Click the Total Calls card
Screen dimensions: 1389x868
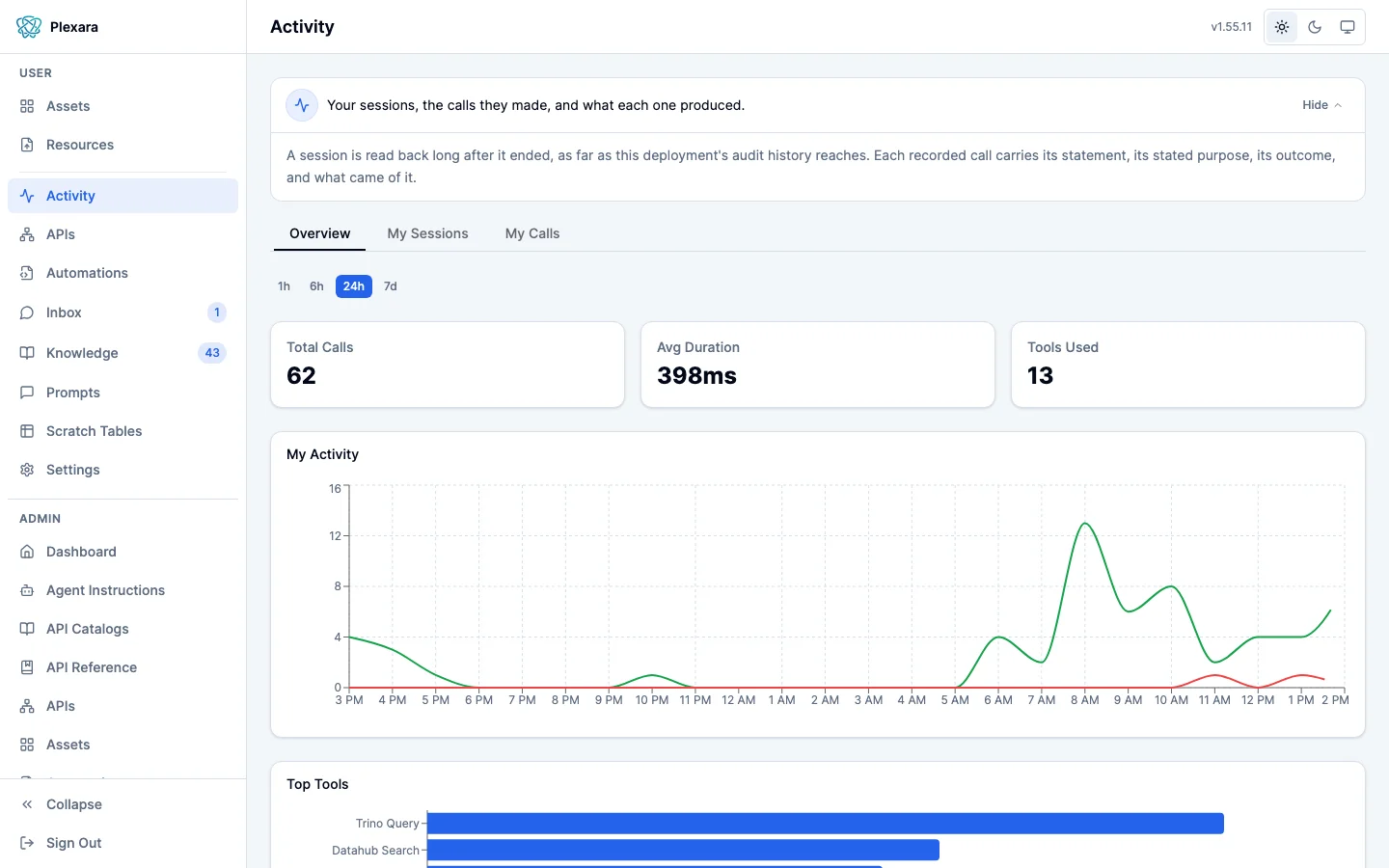click(x=448, y=365)
